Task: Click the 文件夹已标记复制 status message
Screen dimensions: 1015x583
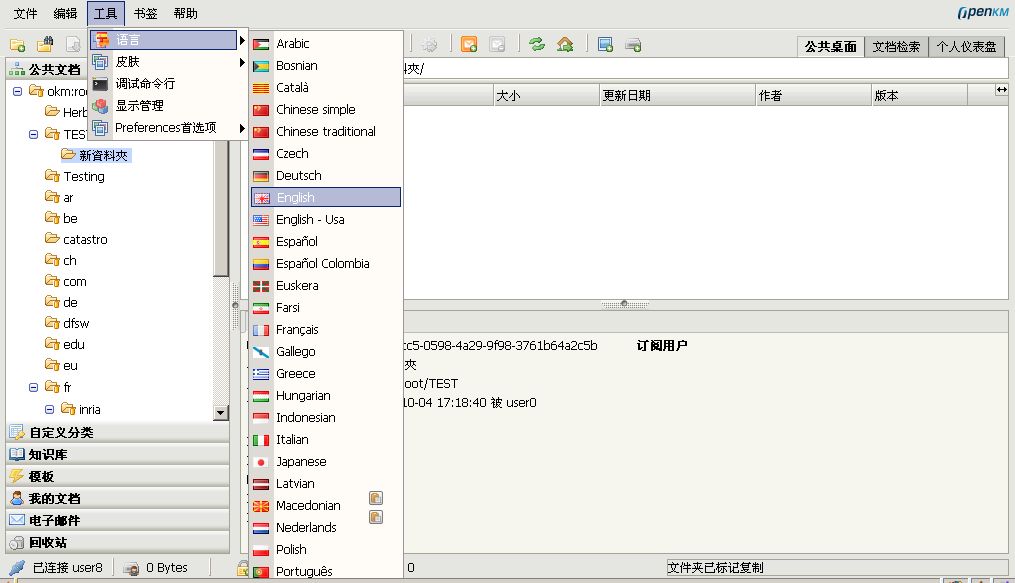Action: (x=715, y=567)
